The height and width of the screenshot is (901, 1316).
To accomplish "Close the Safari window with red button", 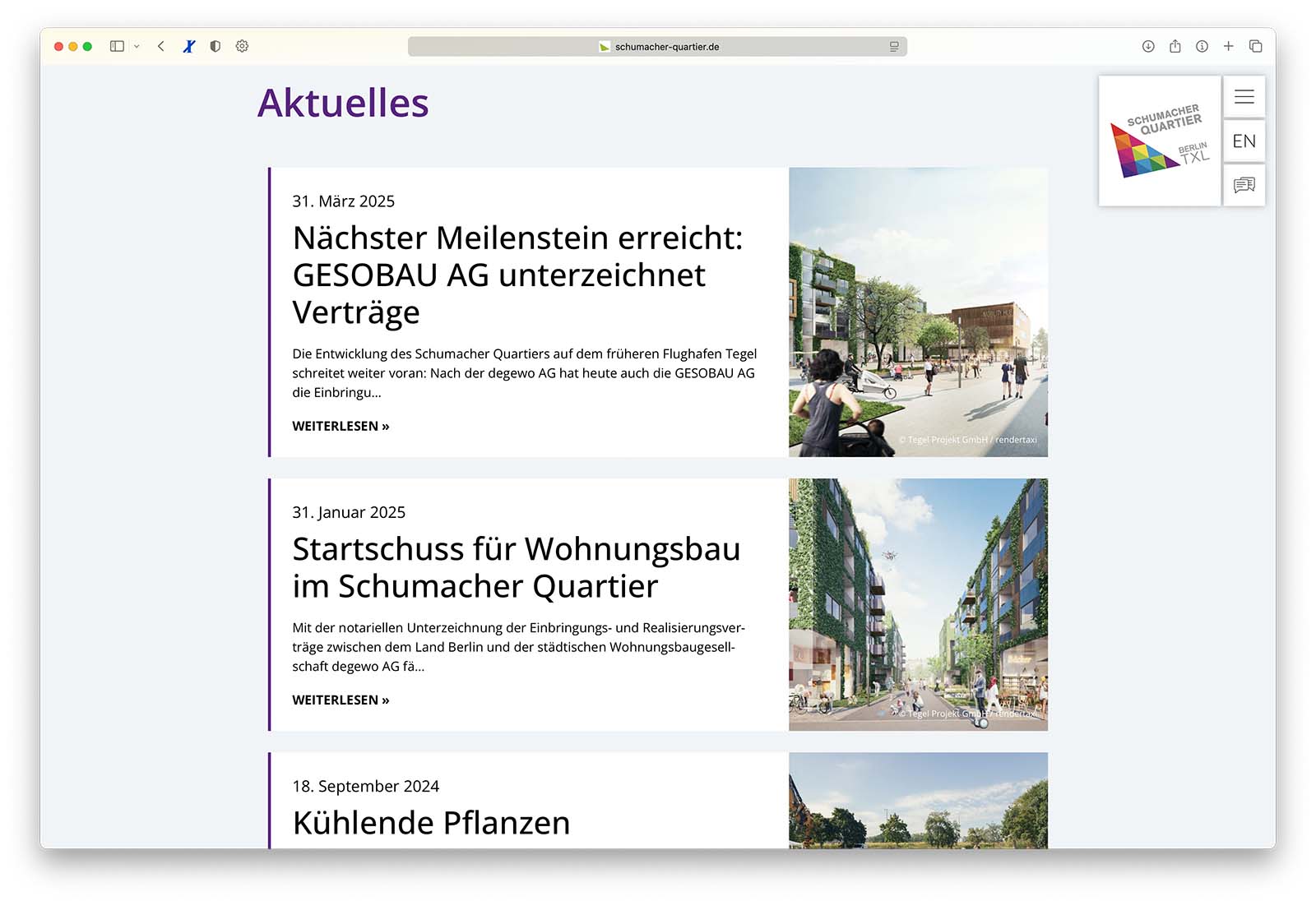I will coord(58,46).
